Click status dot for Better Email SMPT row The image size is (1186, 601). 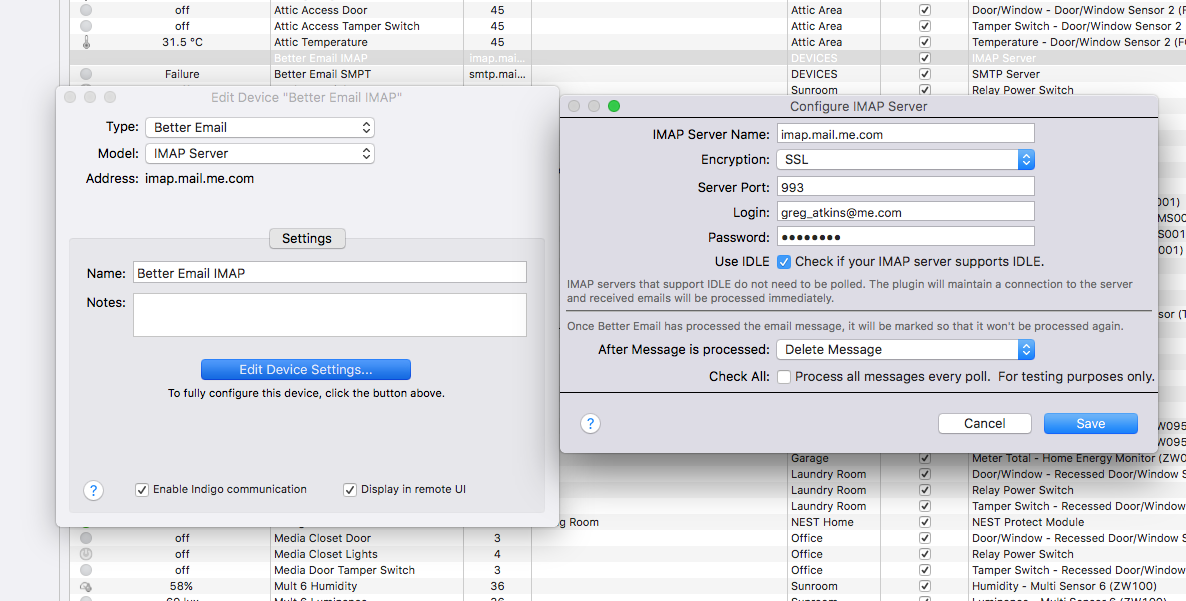pyautogui.click(x=86, y=74)
